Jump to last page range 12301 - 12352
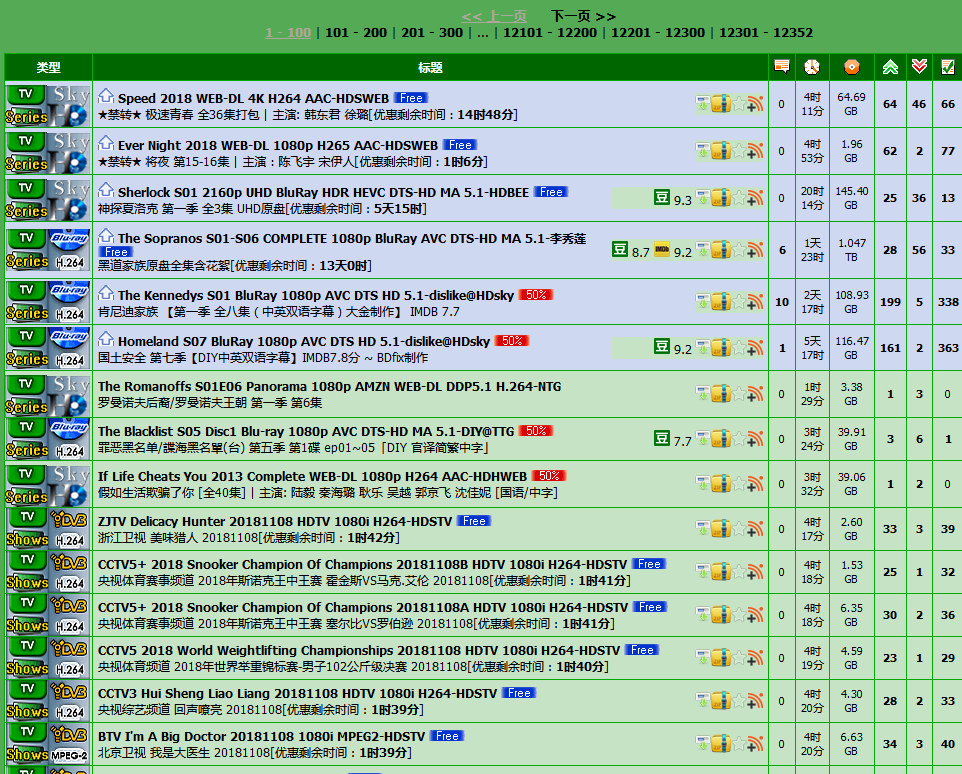This screenshot has width=962, height=774. 766,33
